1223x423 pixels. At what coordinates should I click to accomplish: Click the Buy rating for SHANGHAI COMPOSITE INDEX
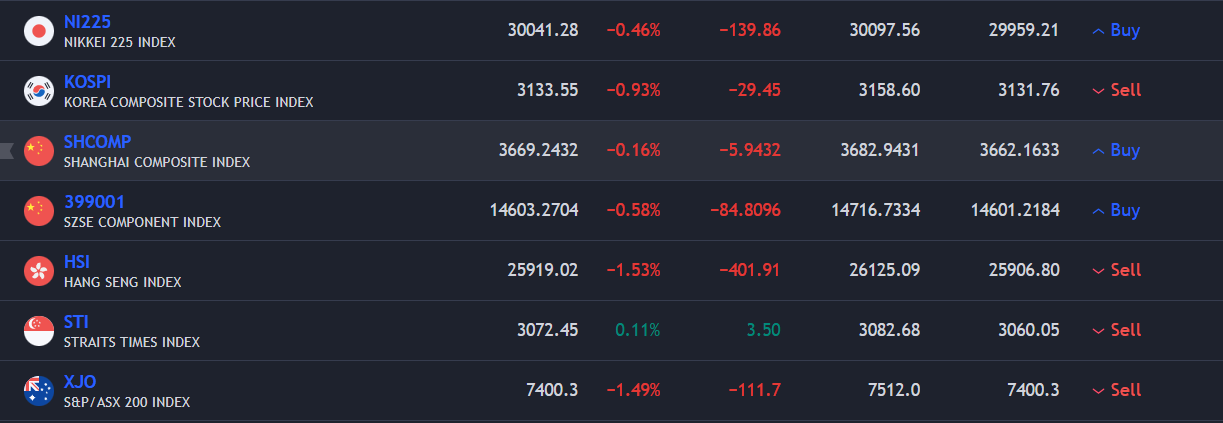pos(1116,150)
